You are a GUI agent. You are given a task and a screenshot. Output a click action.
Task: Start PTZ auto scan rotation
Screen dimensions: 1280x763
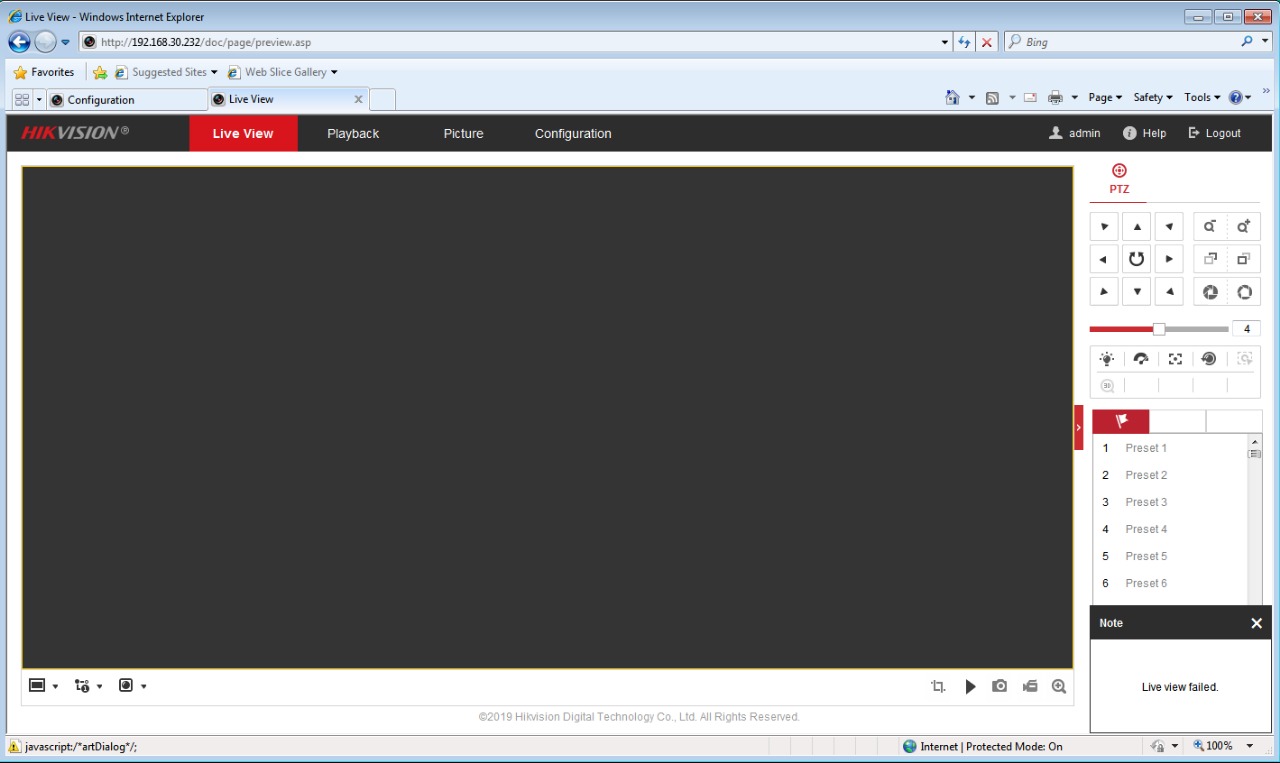click(x=1136, y=259)
